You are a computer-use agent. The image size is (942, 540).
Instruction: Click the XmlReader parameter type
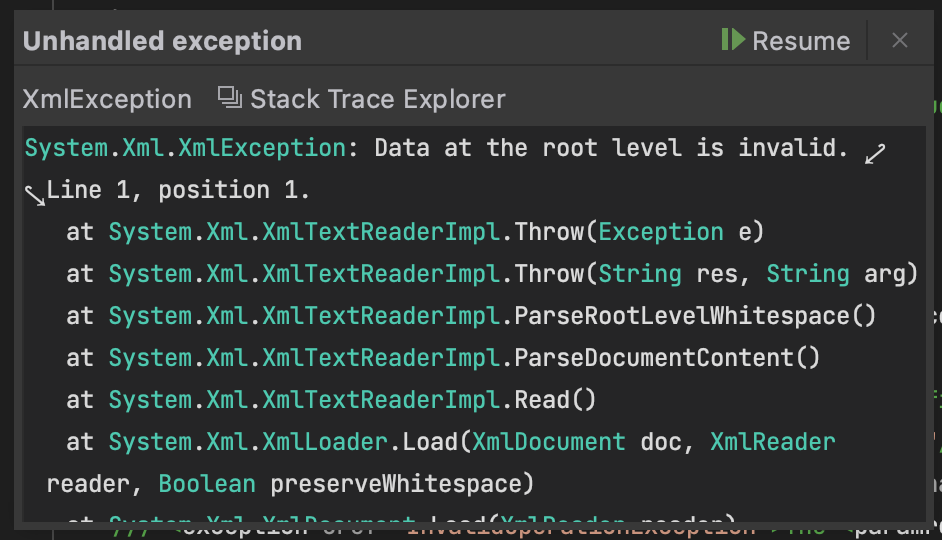773,442
